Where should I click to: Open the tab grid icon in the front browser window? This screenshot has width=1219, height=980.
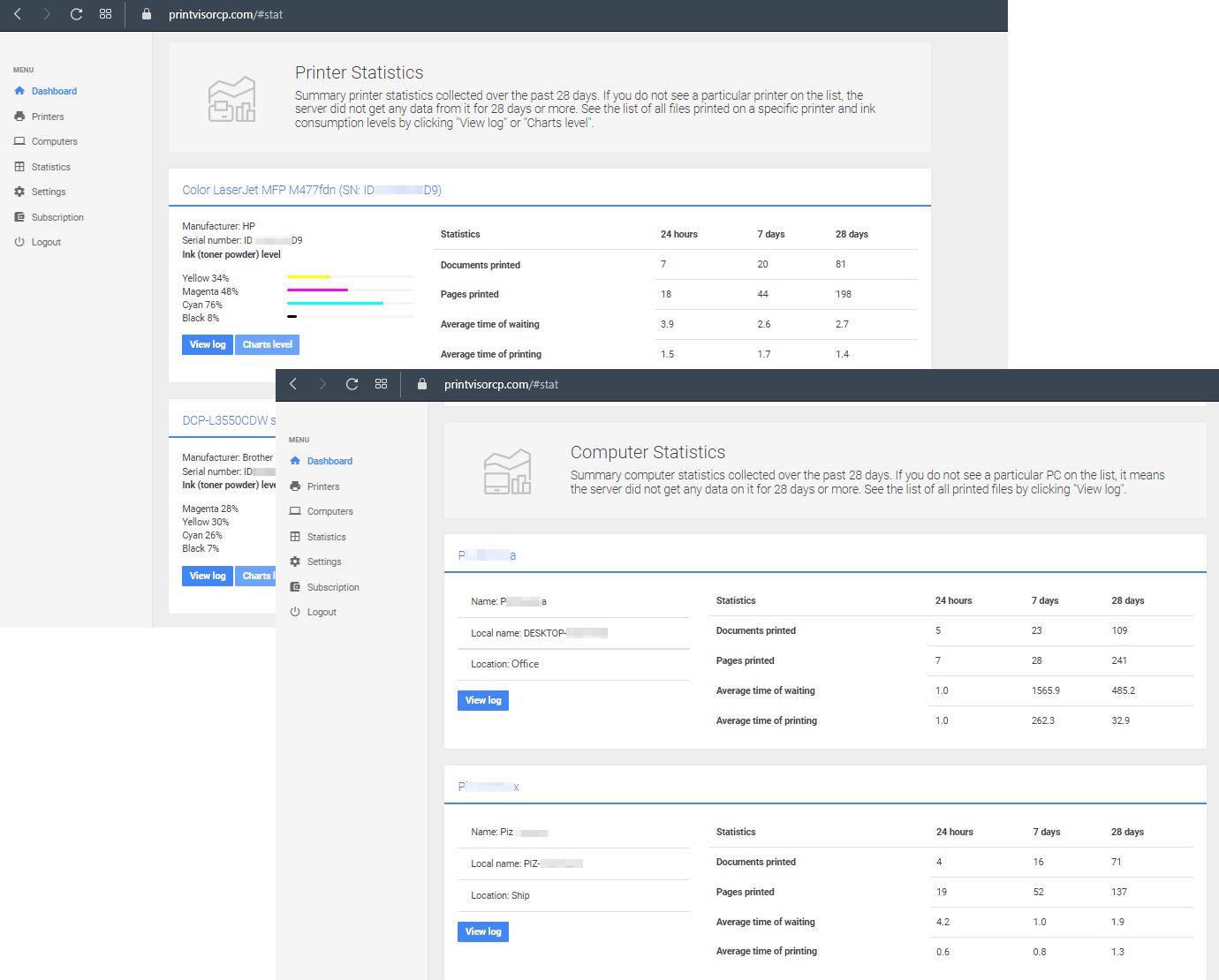tap(381, 384)
